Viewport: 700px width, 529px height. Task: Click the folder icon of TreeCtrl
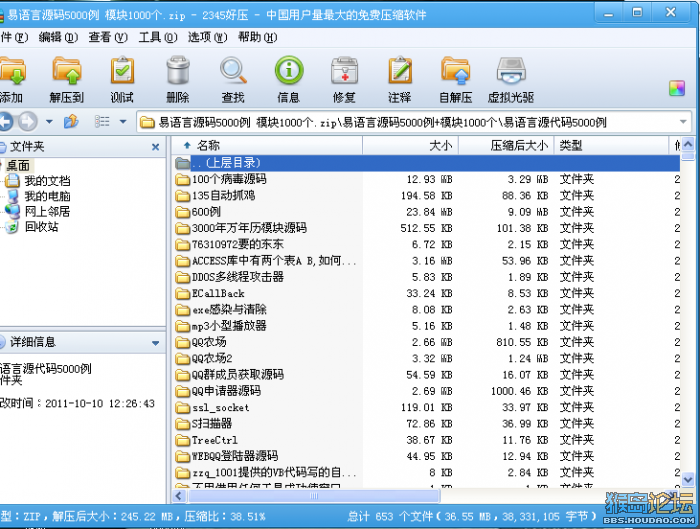183,440
